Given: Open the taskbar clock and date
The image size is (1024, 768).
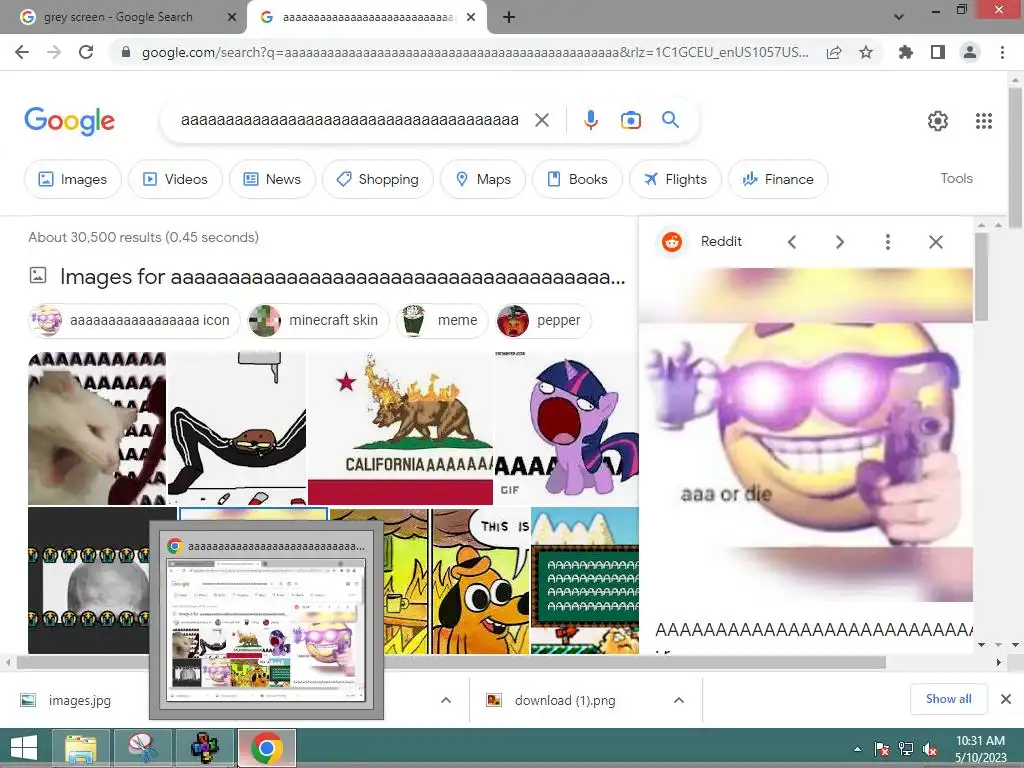Looking at the screenshot, I should [x=981, y=749].
